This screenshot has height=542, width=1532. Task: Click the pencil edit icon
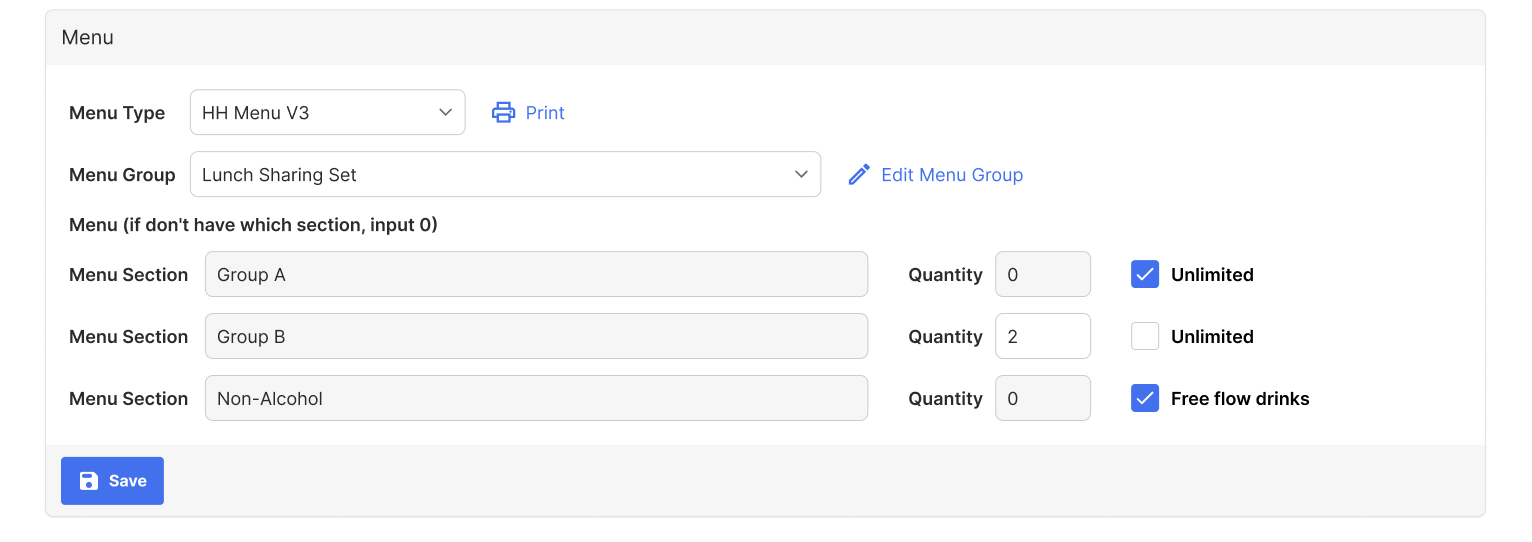click(859, 175)
